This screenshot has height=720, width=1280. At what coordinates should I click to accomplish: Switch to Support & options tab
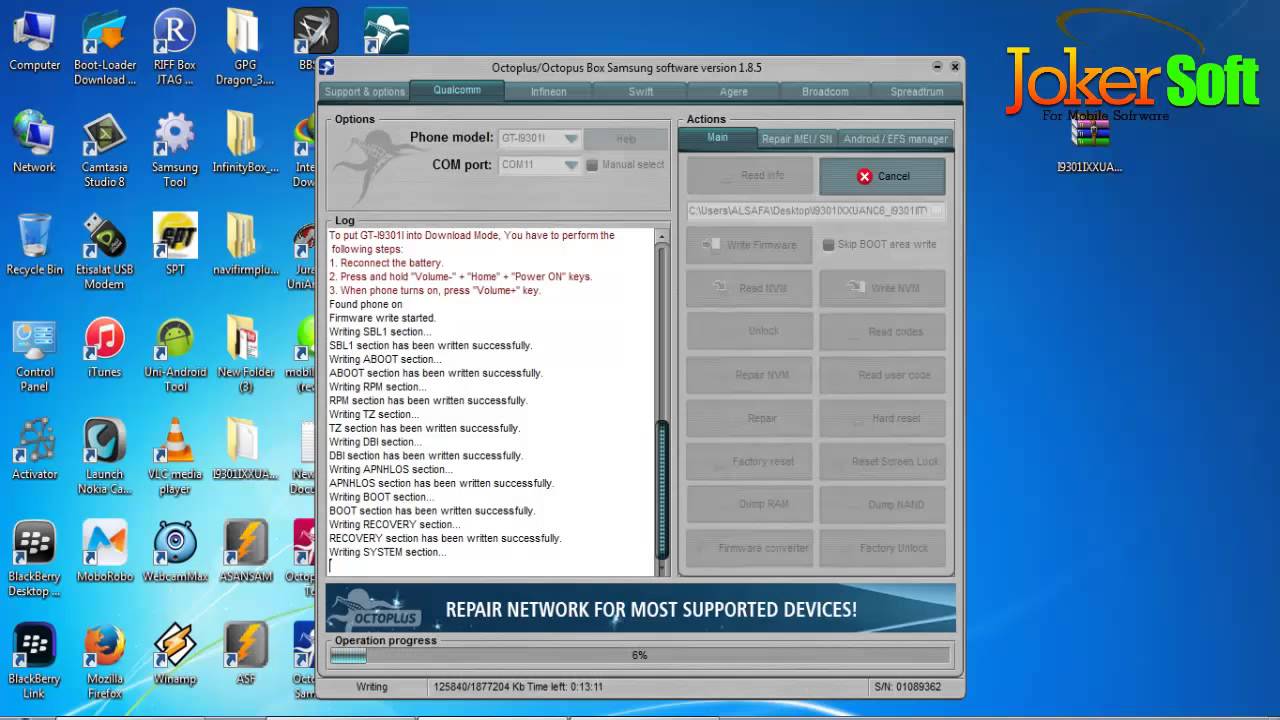(365, 92)
